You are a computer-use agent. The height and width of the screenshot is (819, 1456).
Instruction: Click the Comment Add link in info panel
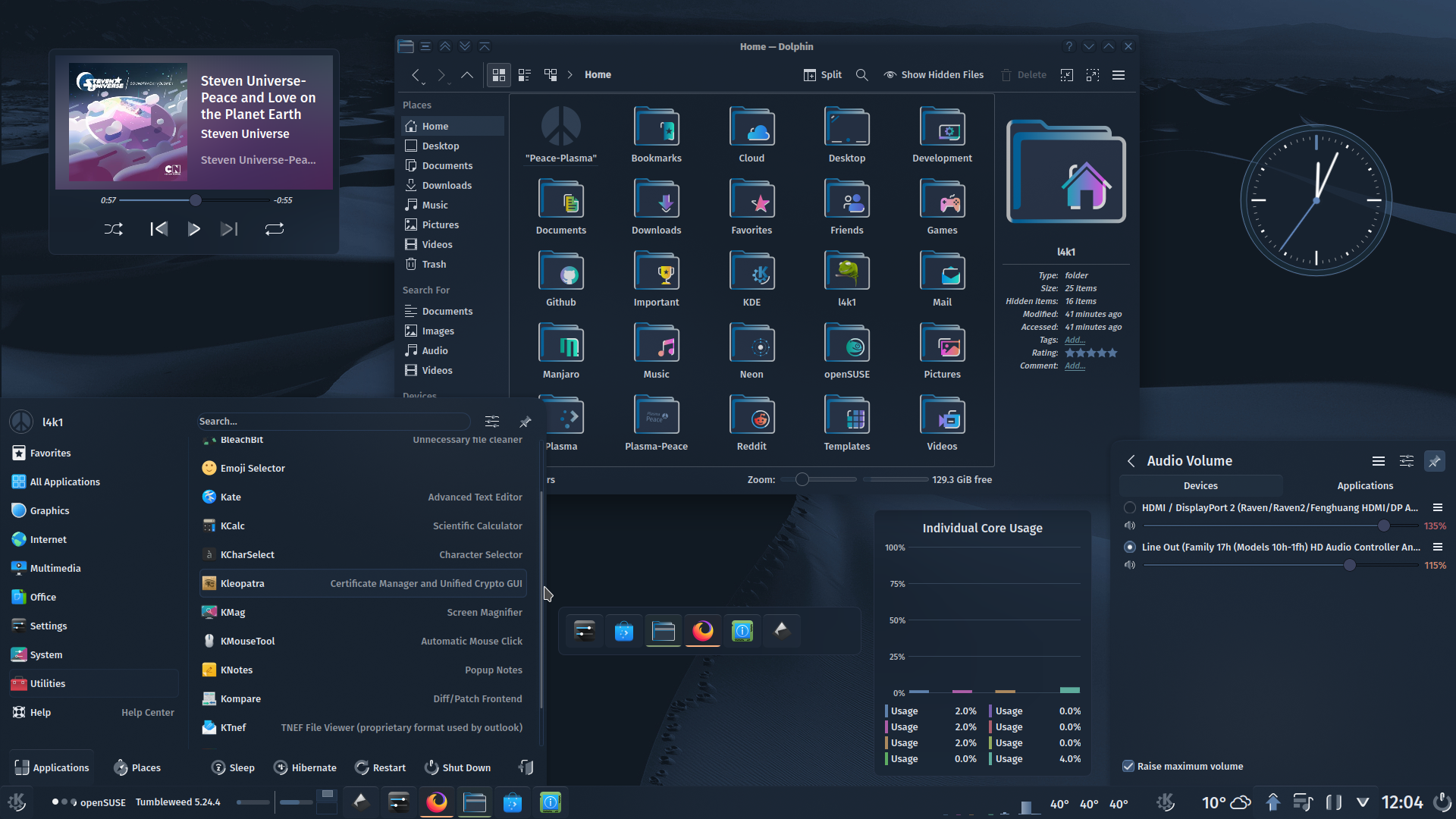(x=1075, y=366)
